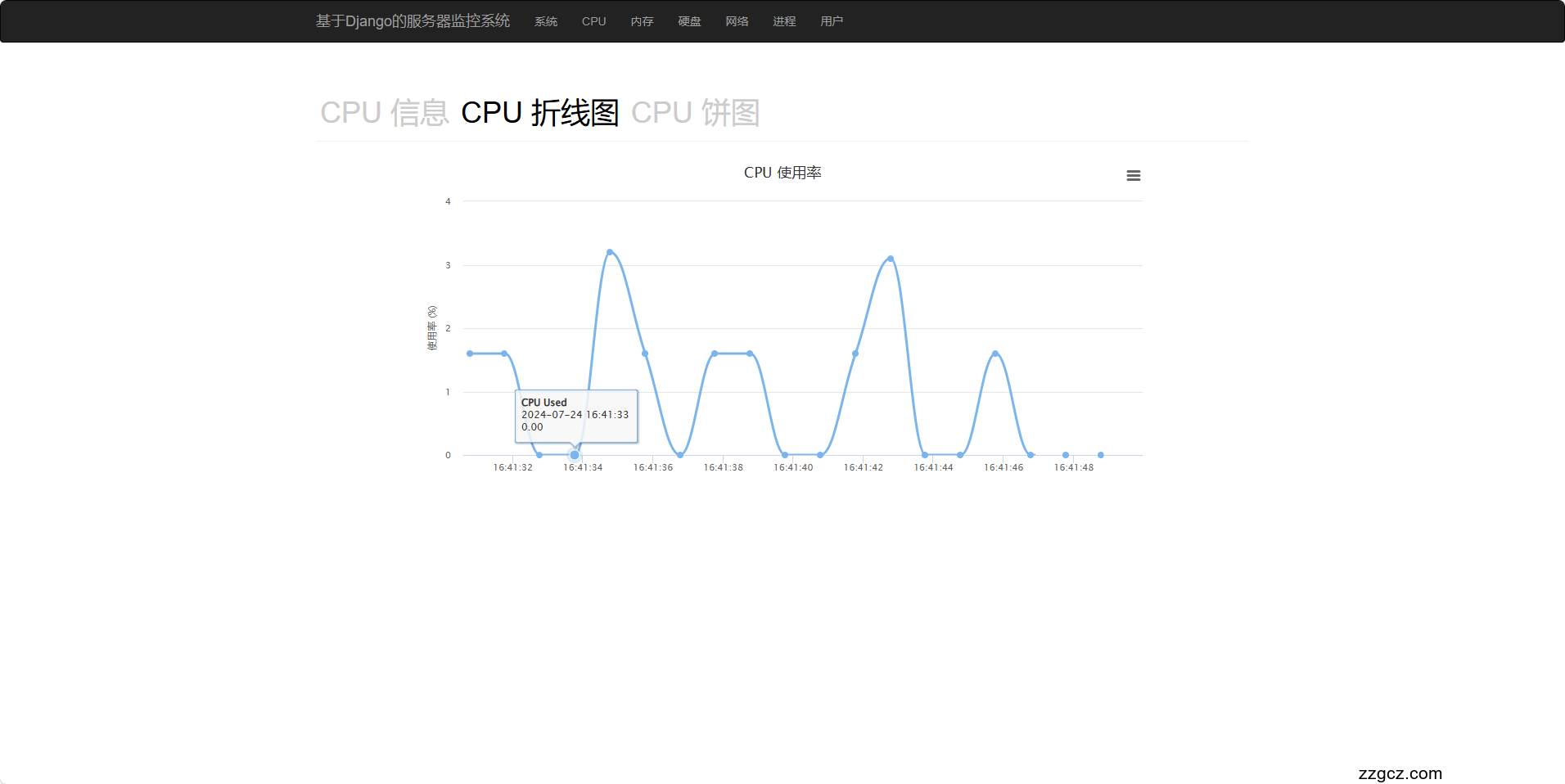Select the CPU 折线图 tab

click(539, 113)
